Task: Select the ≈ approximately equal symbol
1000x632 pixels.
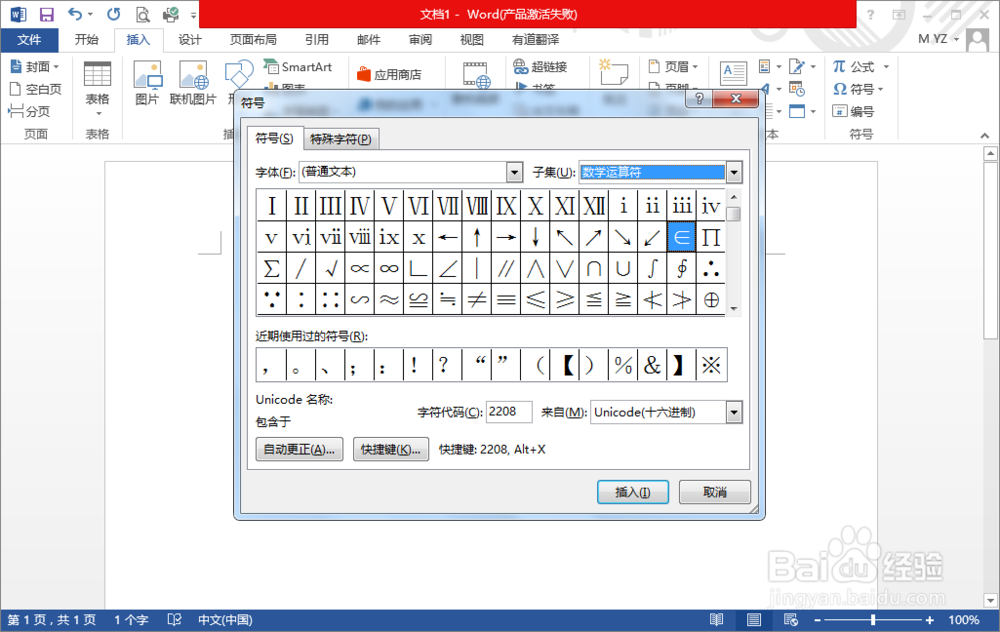Action: (389, 299)
